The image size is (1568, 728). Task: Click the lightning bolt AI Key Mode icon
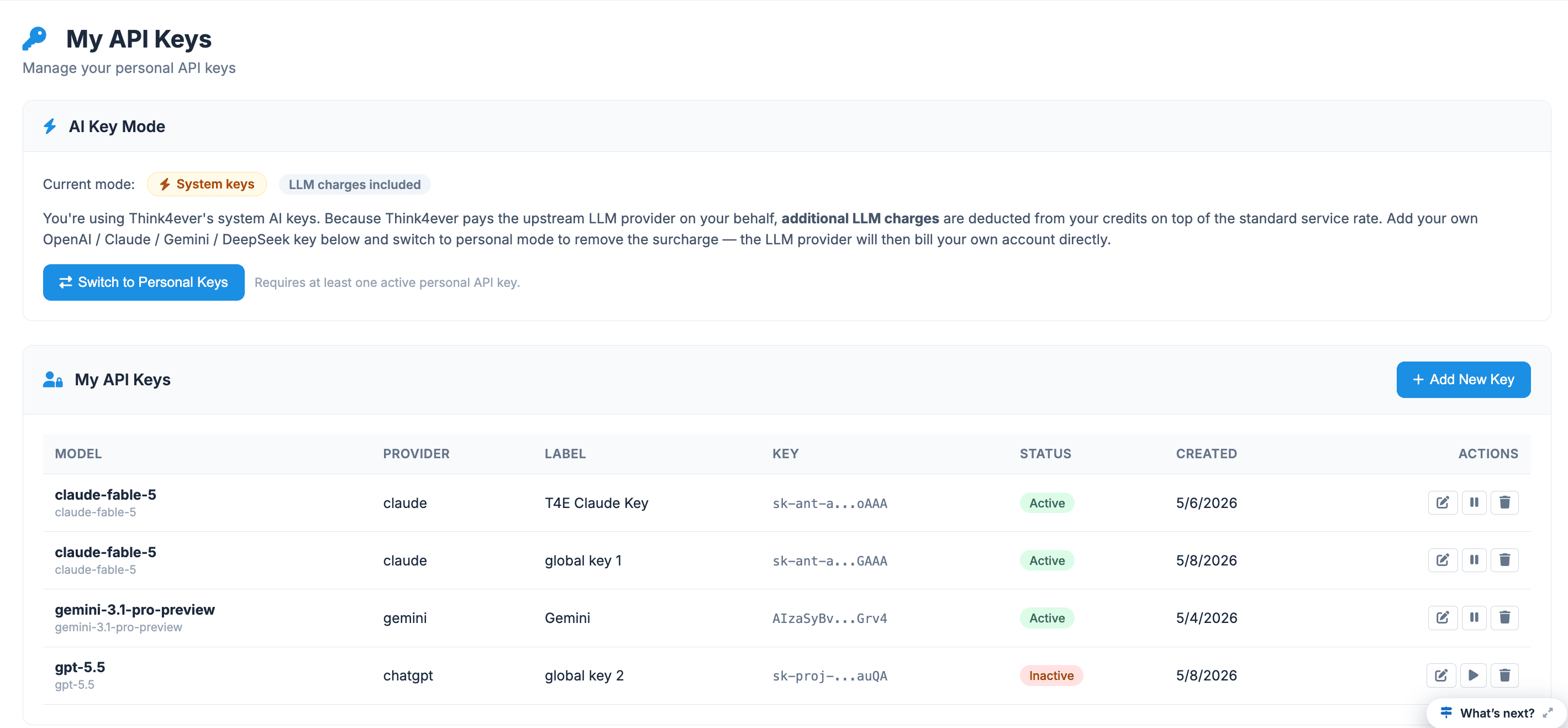coord(50,126)
